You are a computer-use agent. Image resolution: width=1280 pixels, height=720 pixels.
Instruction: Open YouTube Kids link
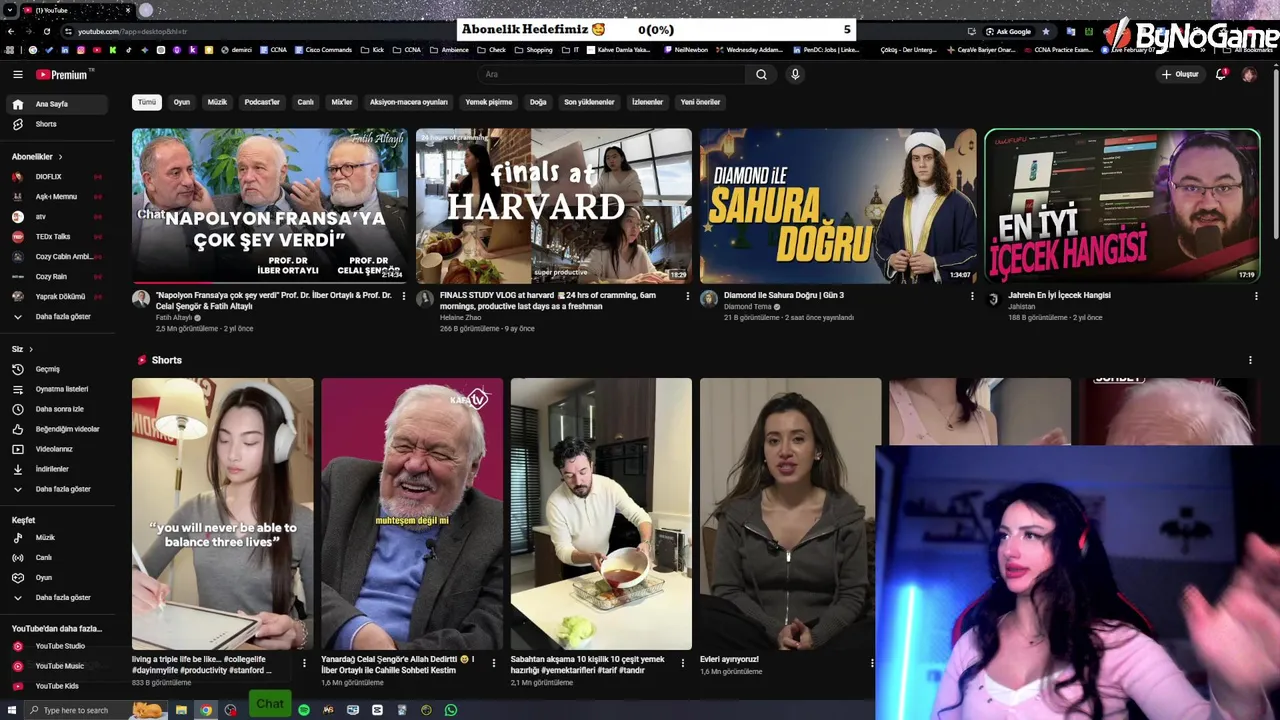coord(57,686)
